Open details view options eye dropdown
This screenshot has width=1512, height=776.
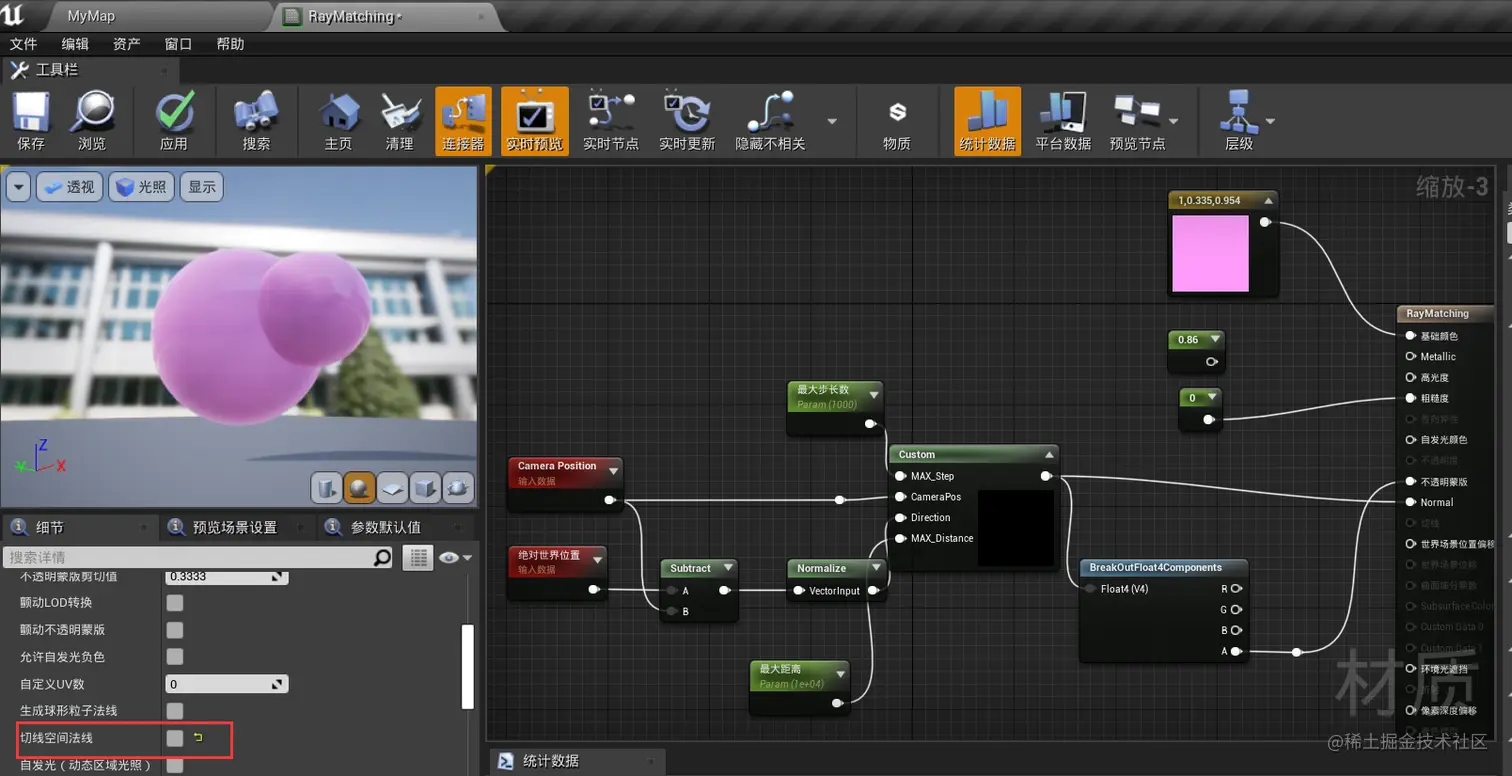click(454, 558)
